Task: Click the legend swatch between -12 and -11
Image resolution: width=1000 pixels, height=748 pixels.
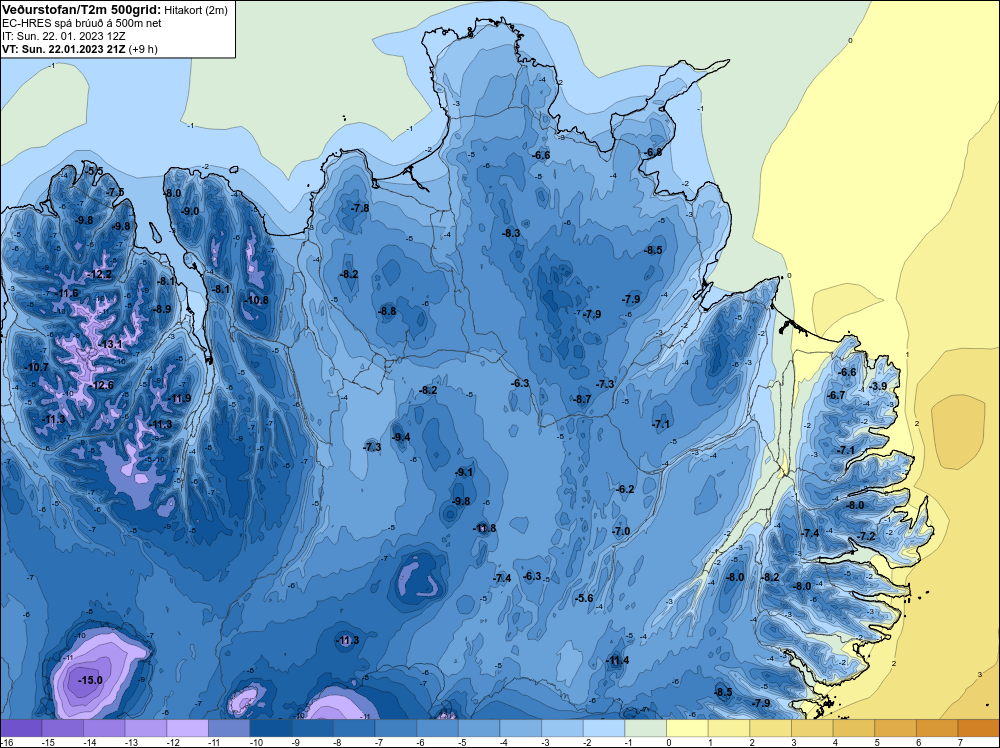Action: click(188, 728)
